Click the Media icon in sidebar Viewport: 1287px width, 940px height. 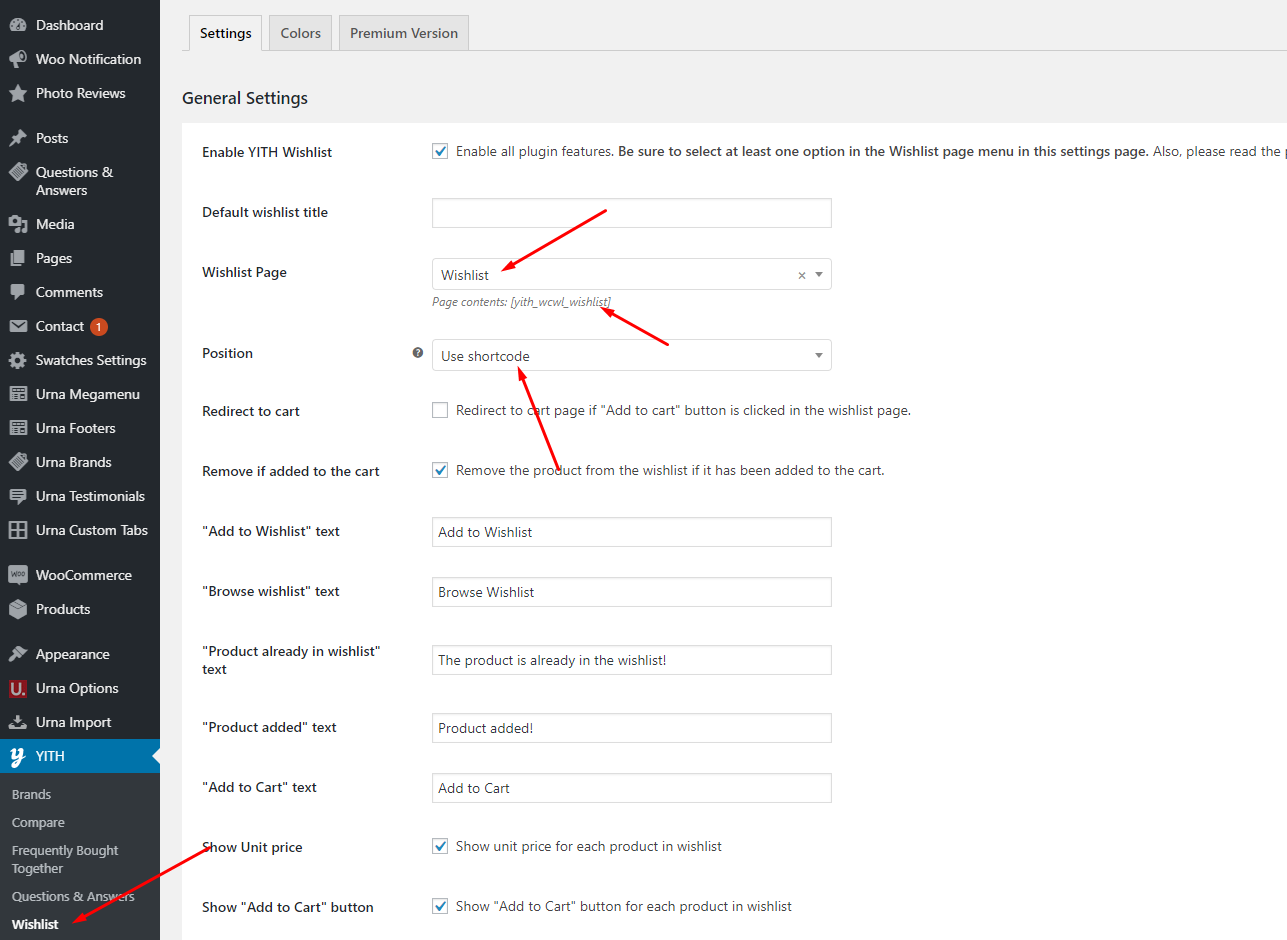tap(18, 224)
